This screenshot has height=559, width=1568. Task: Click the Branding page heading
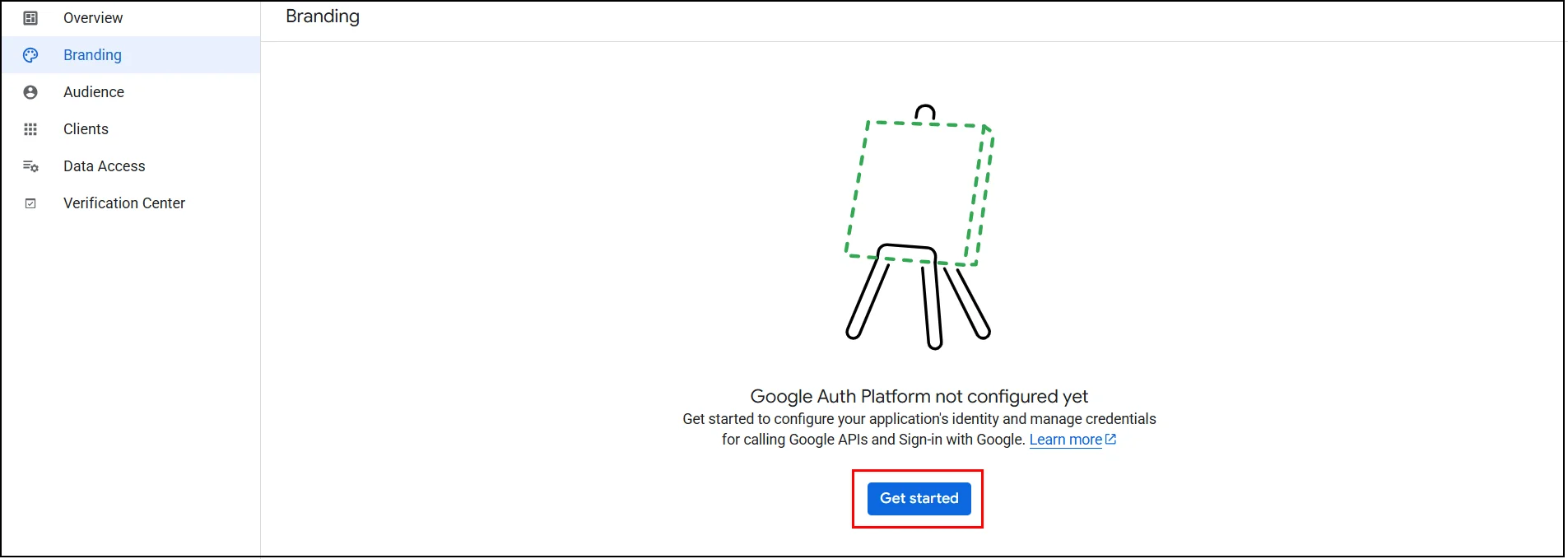(323, 16)
